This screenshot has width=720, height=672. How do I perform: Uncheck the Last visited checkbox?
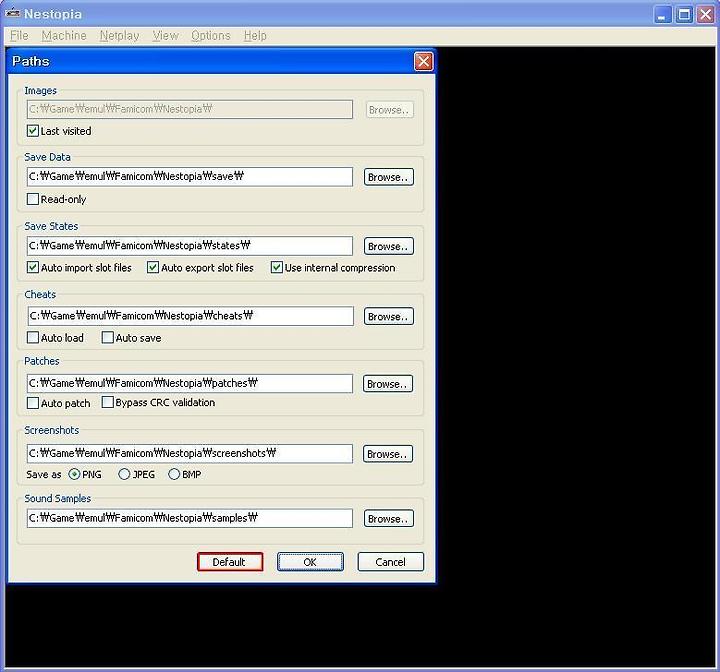(x=33, y=131)
